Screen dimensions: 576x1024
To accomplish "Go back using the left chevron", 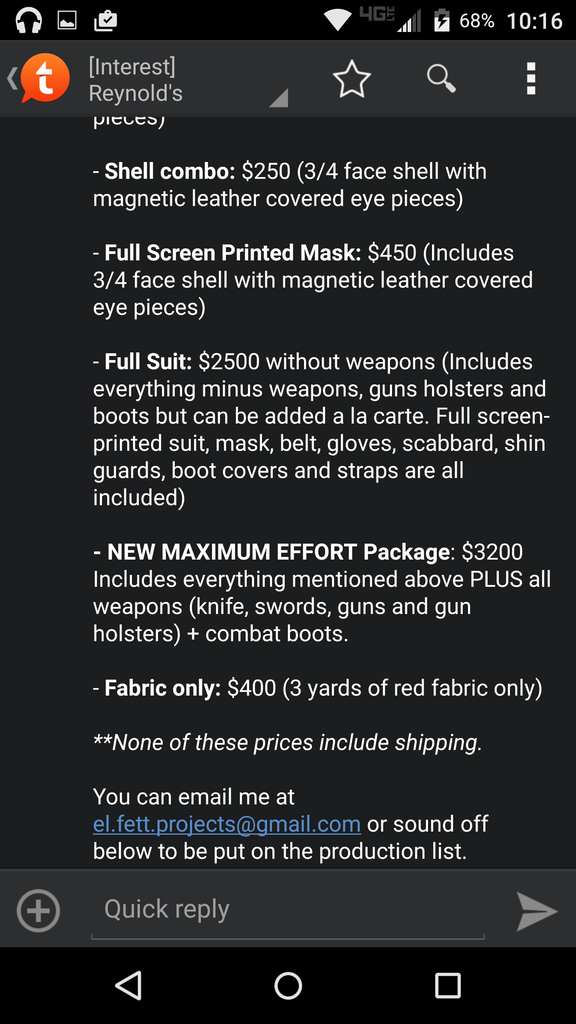I will 11,78.
